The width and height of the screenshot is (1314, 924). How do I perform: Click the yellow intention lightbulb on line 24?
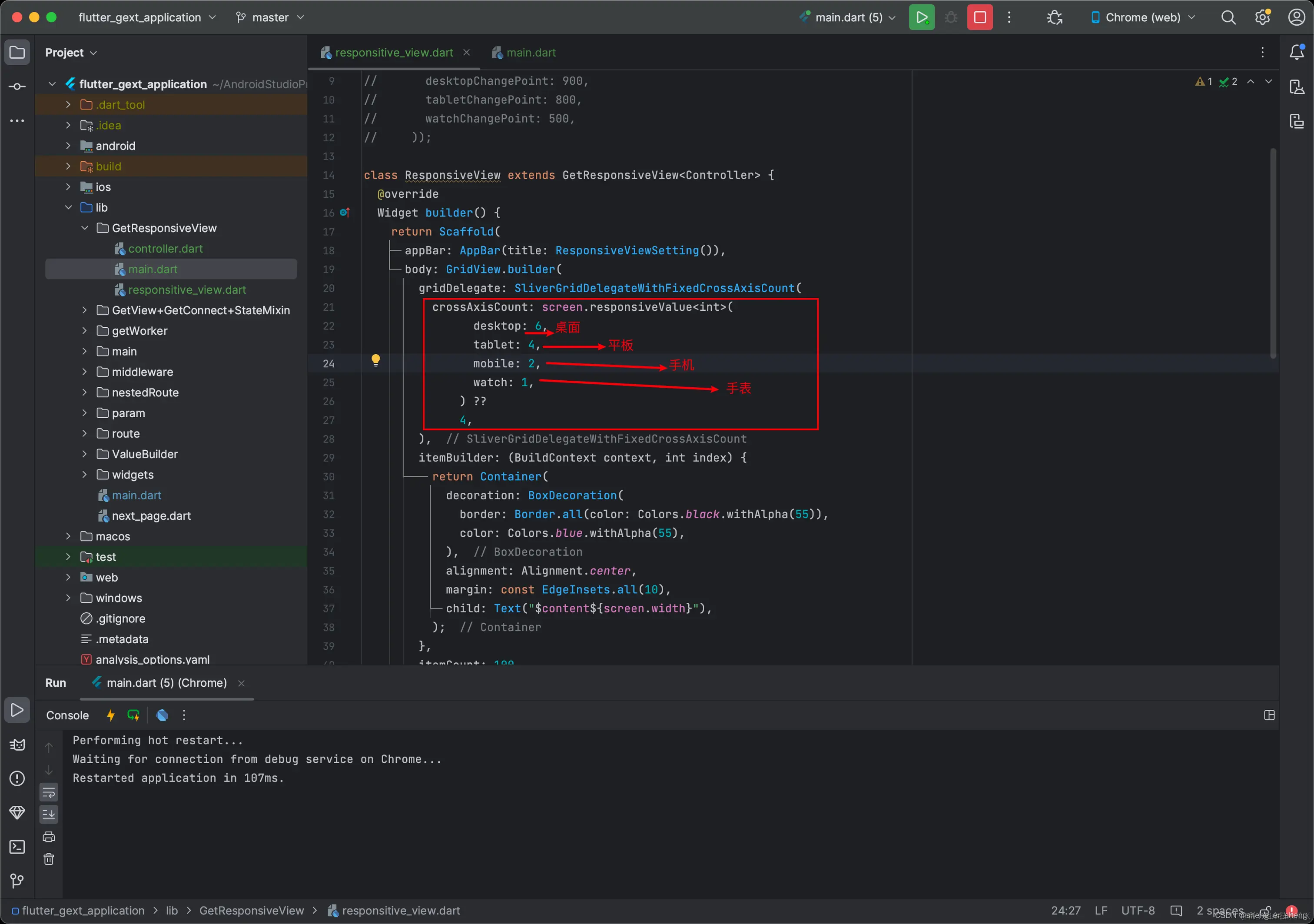[x=375, y=360]
